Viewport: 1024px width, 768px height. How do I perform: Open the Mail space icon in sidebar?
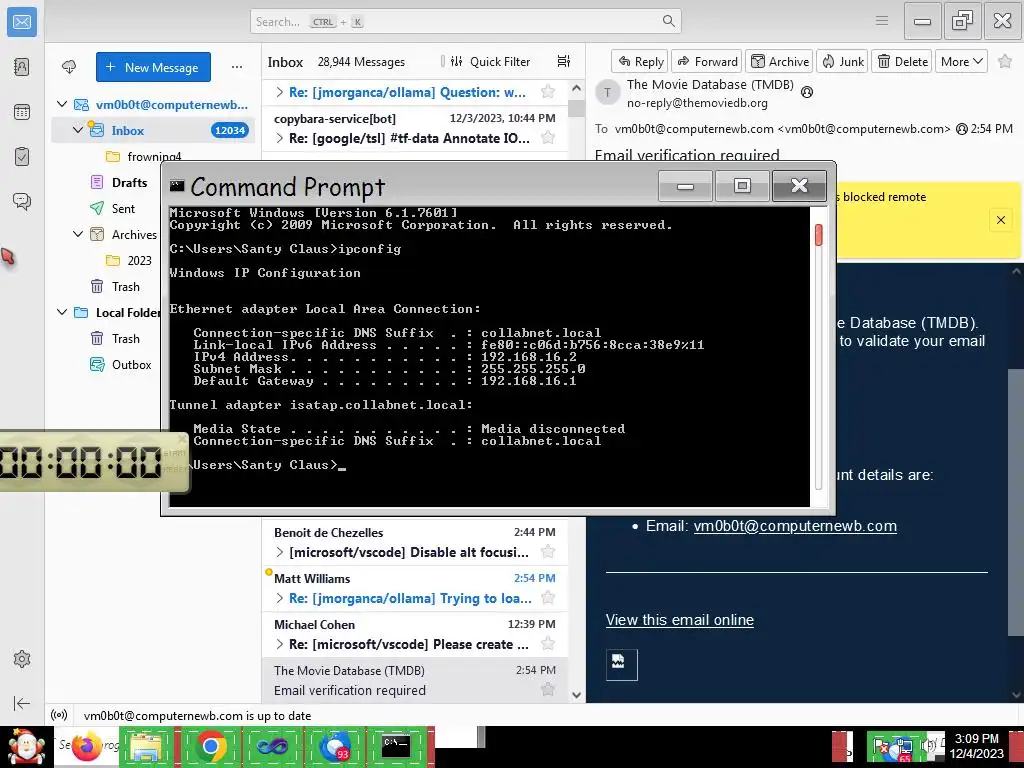[22, 22]
